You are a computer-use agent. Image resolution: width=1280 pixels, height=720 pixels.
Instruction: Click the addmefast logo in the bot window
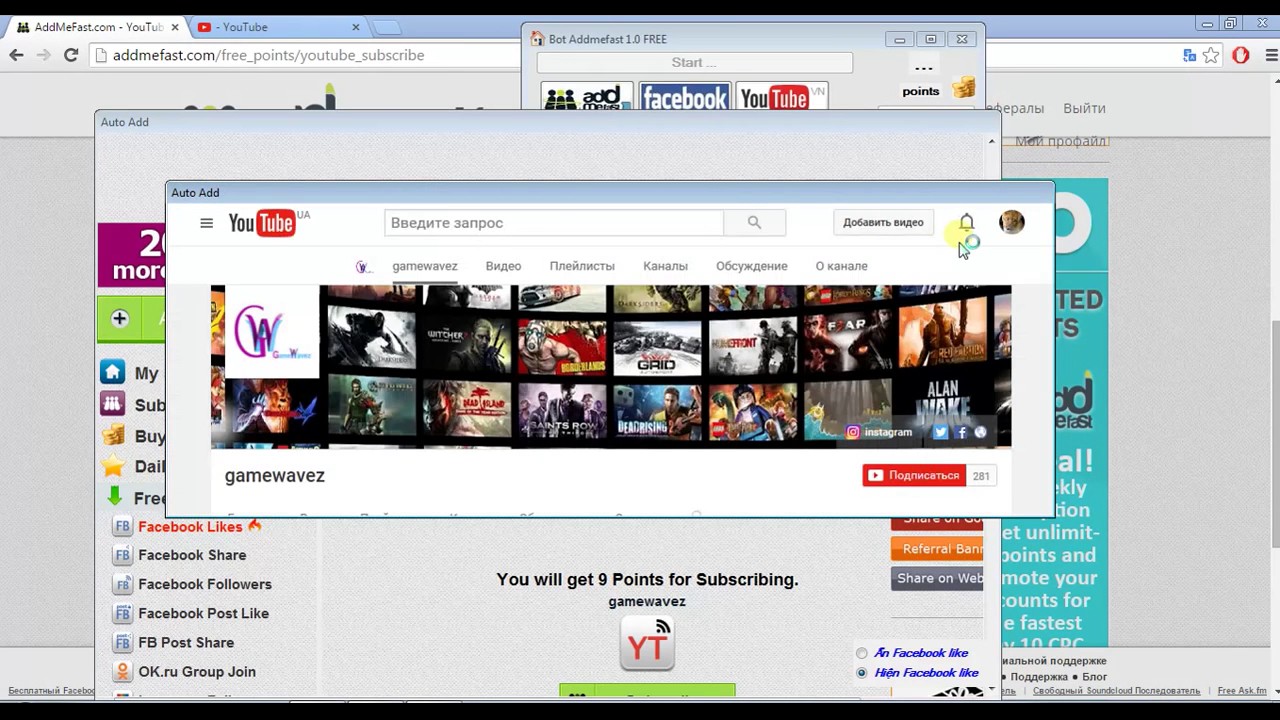[587, 98]
